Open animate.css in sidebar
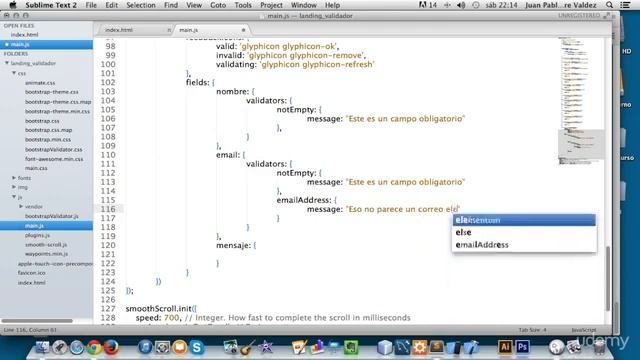 pos(40,83)
